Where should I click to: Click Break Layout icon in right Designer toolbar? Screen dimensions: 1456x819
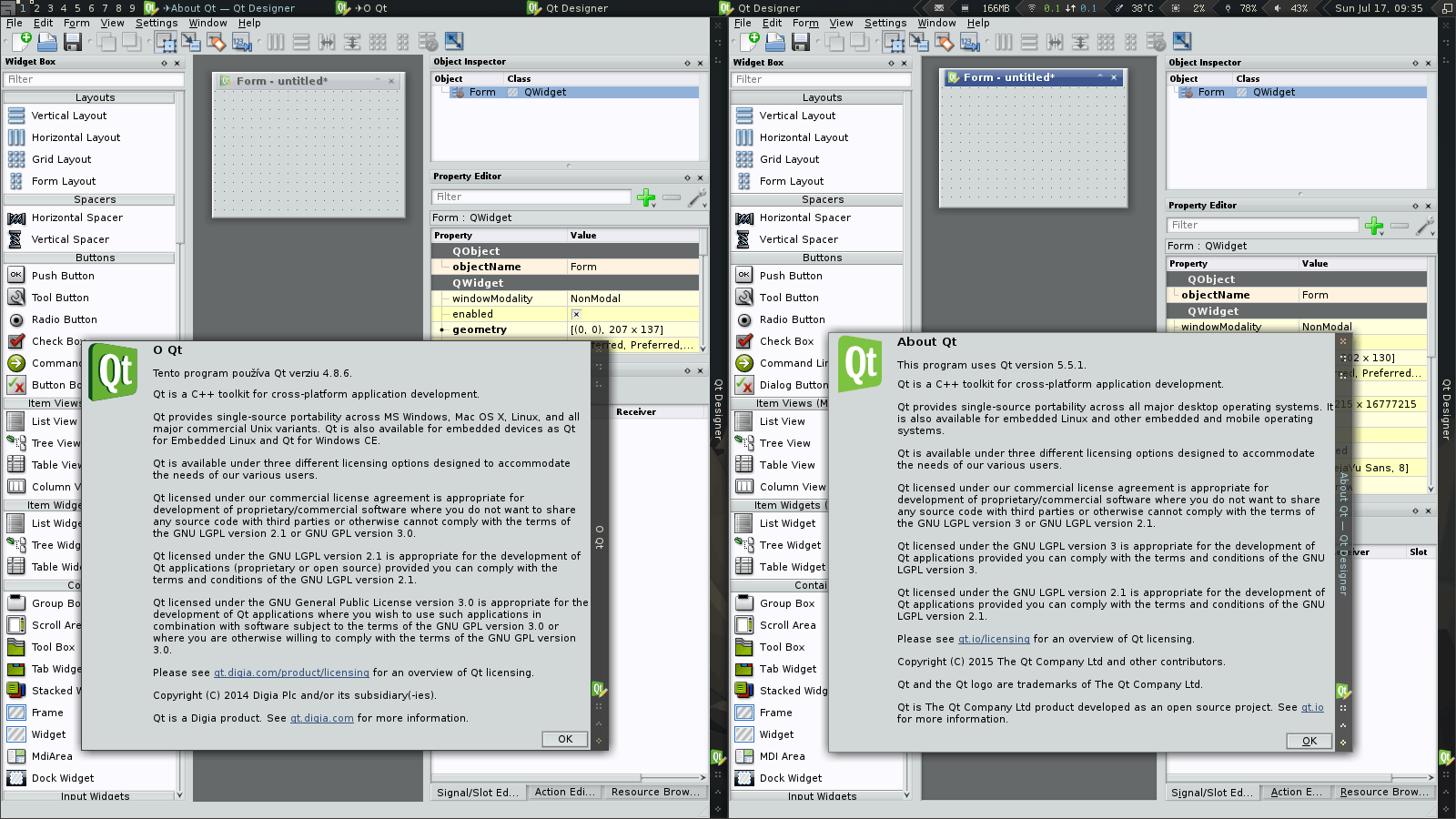pyautogui.click(x=1157, y=41)
